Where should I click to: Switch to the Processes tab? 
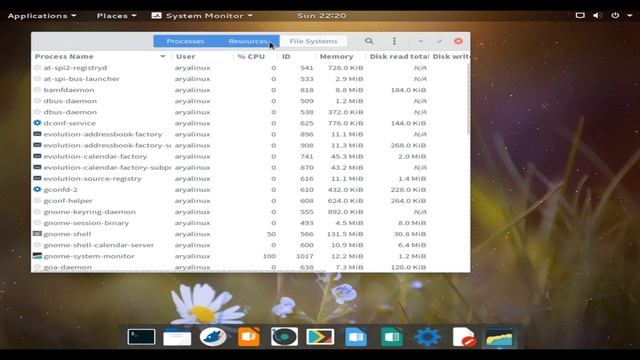point(185,41)
